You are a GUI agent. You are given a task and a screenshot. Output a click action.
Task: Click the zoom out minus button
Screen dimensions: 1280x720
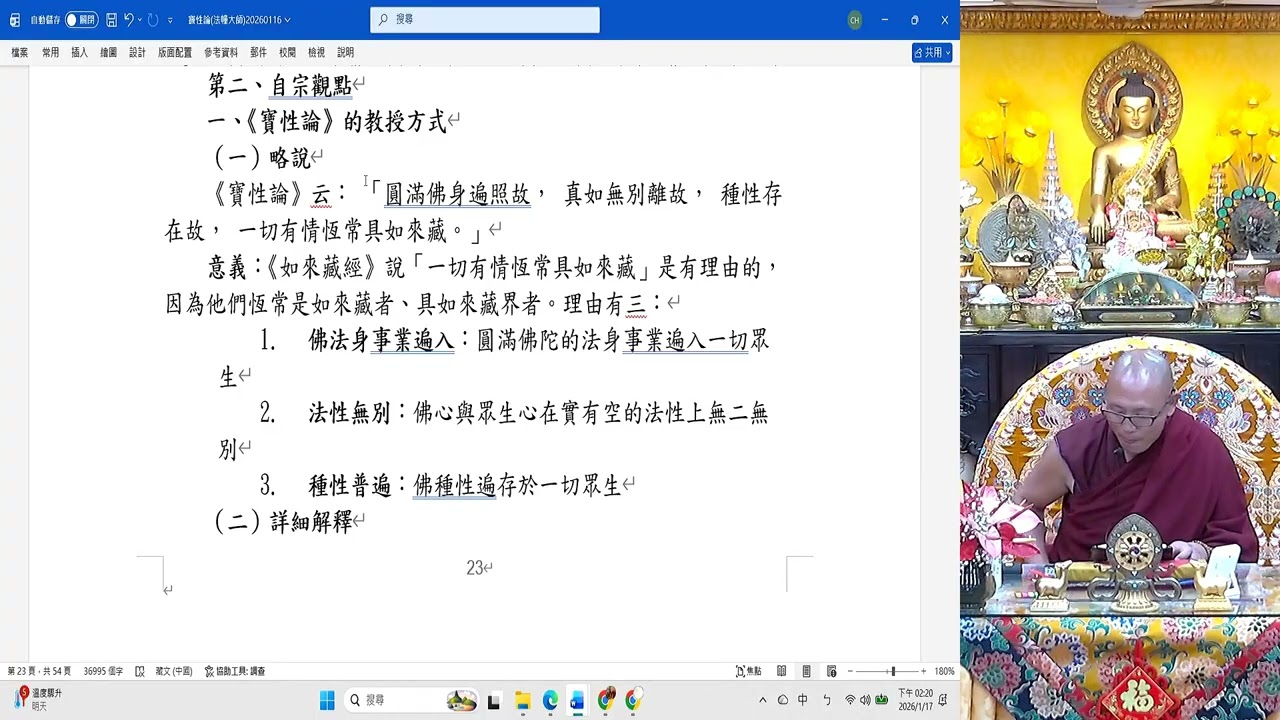[850, 671]
